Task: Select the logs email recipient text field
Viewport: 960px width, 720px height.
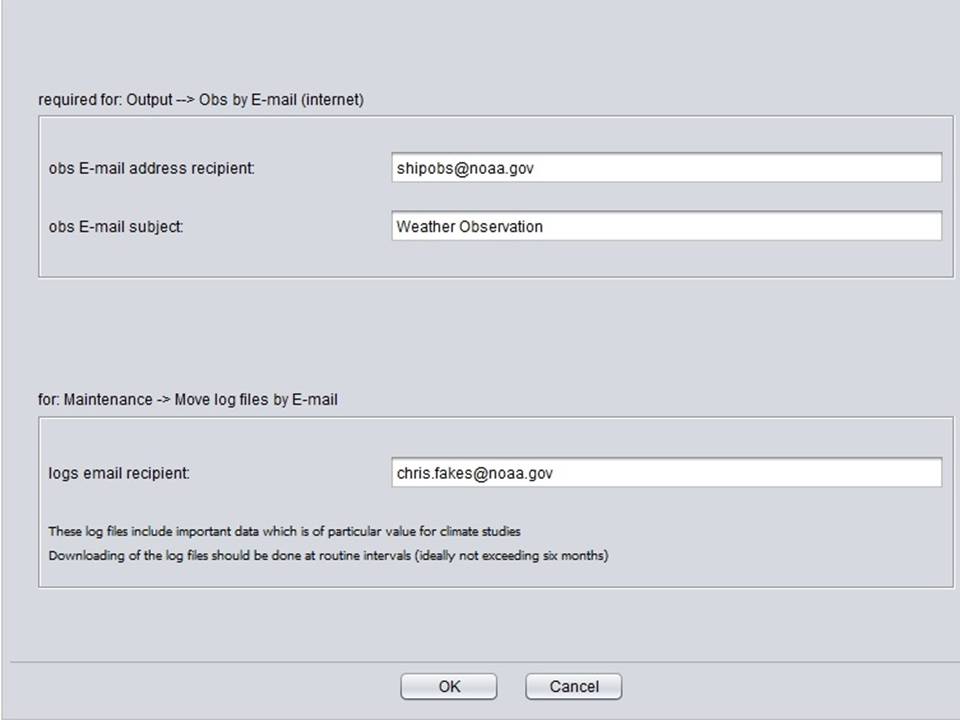Action: click(666, 473)
